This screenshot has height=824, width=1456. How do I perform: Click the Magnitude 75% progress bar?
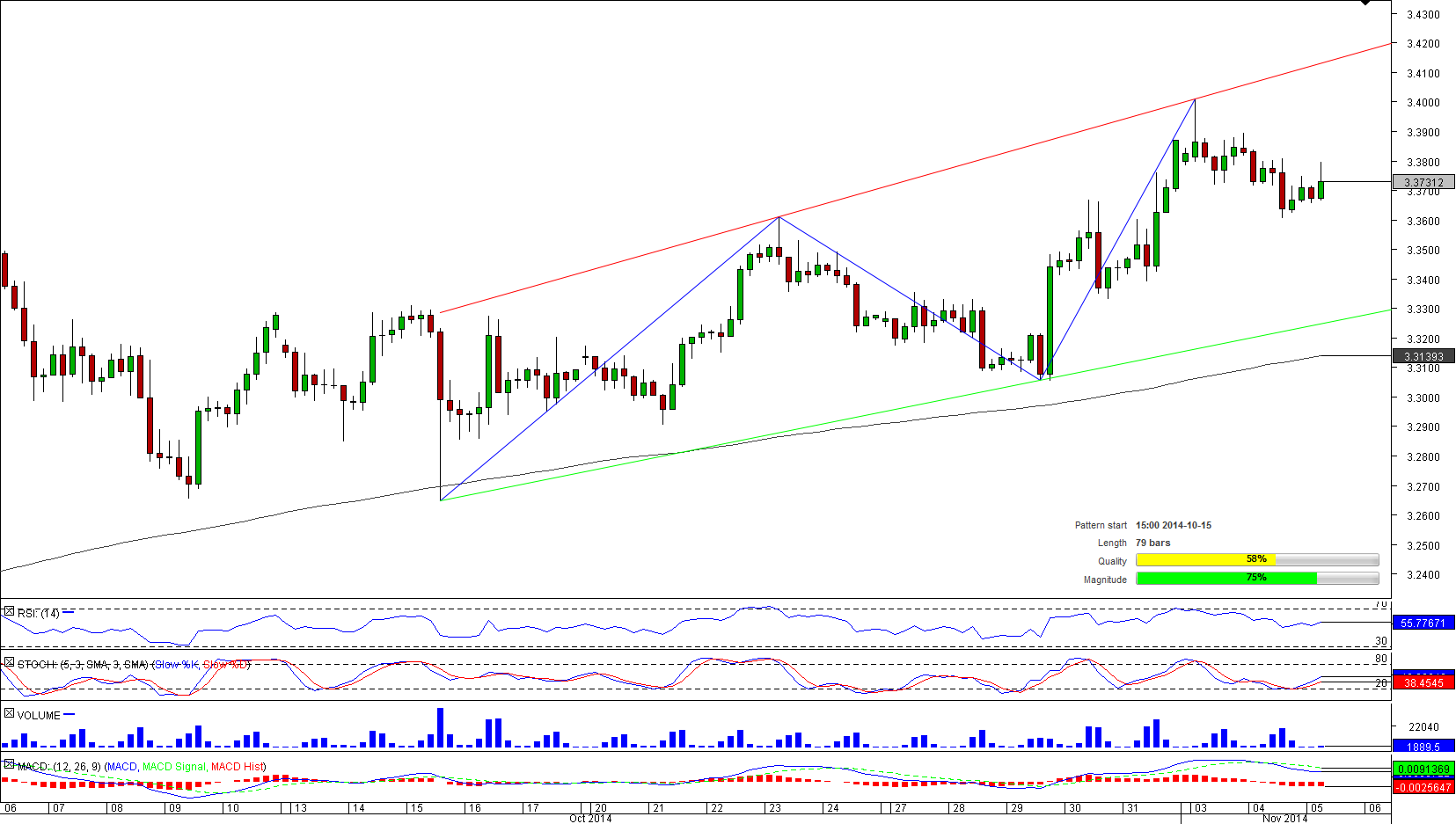pyautogui.click(x=1257, y=578)
